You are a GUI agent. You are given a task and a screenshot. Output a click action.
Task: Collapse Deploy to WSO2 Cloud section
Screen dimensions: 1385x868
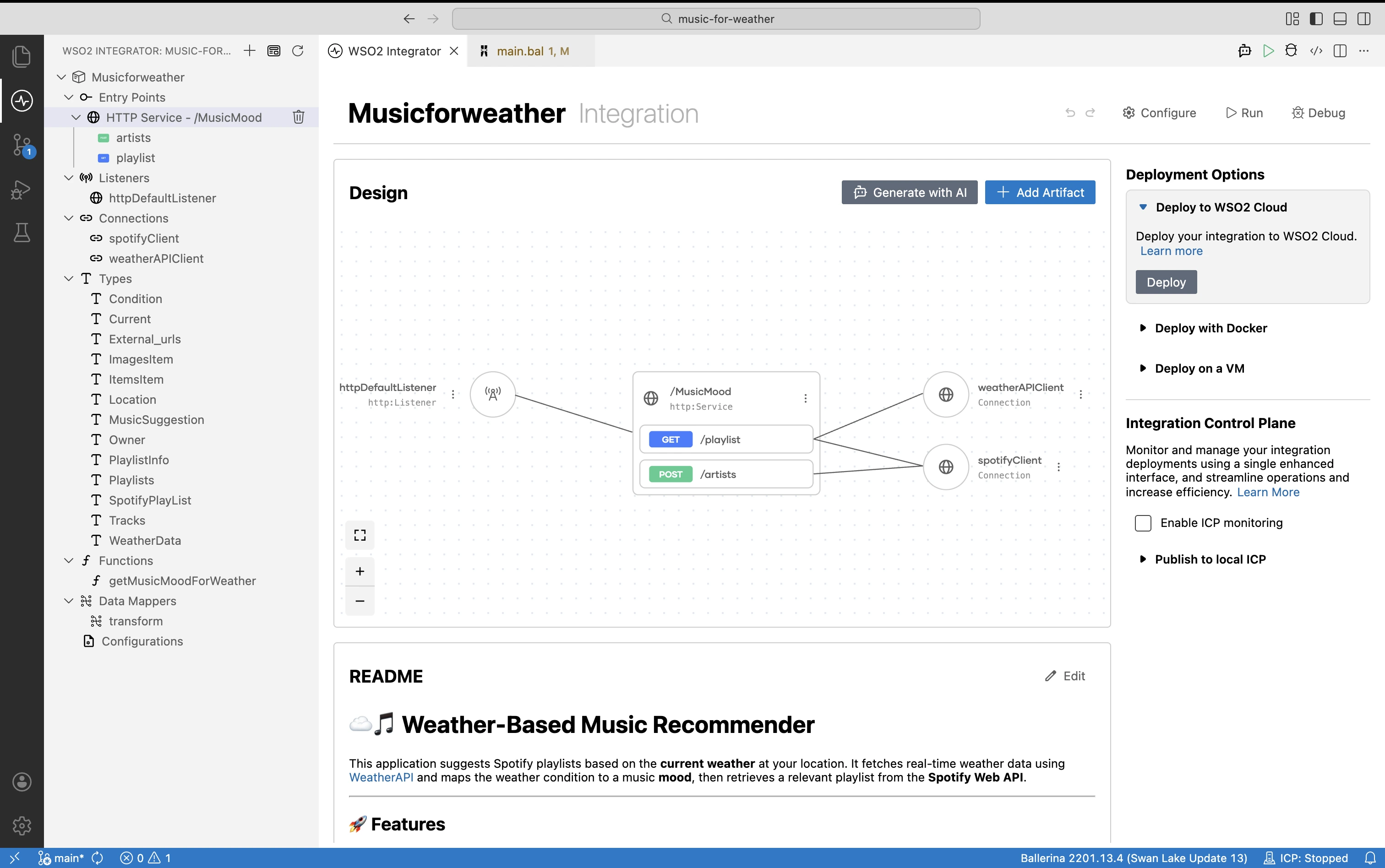click(x=1143, y=207)
